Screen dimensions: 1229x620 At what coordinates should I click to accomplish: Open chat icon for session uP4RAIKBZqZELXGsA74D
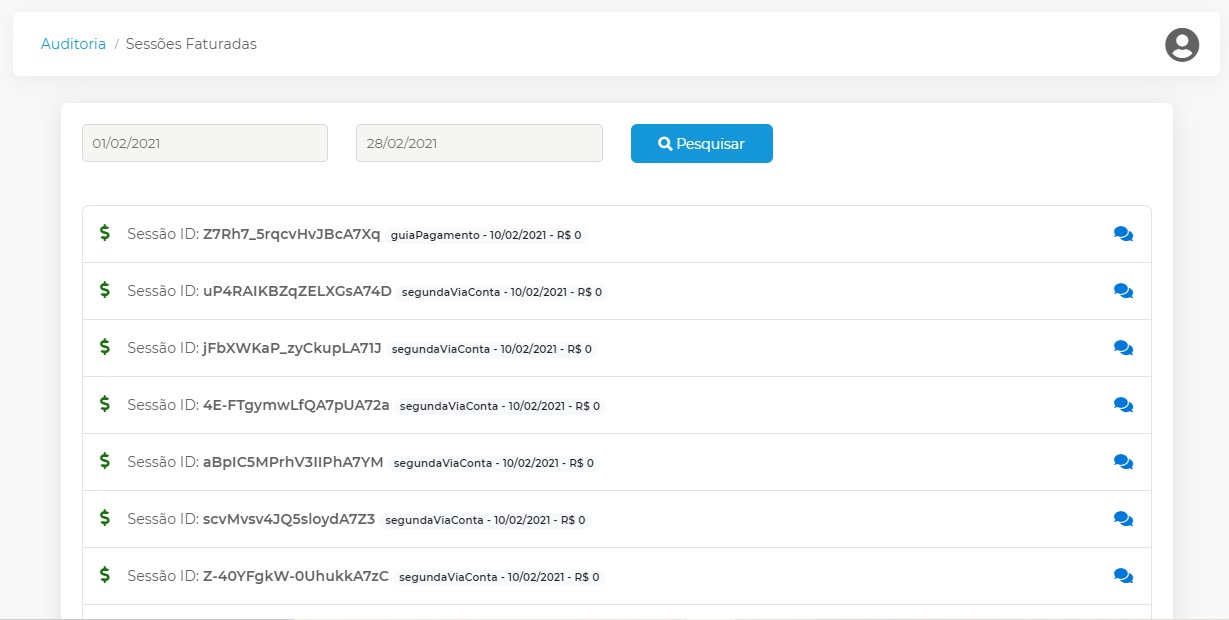coord(1123,291)
